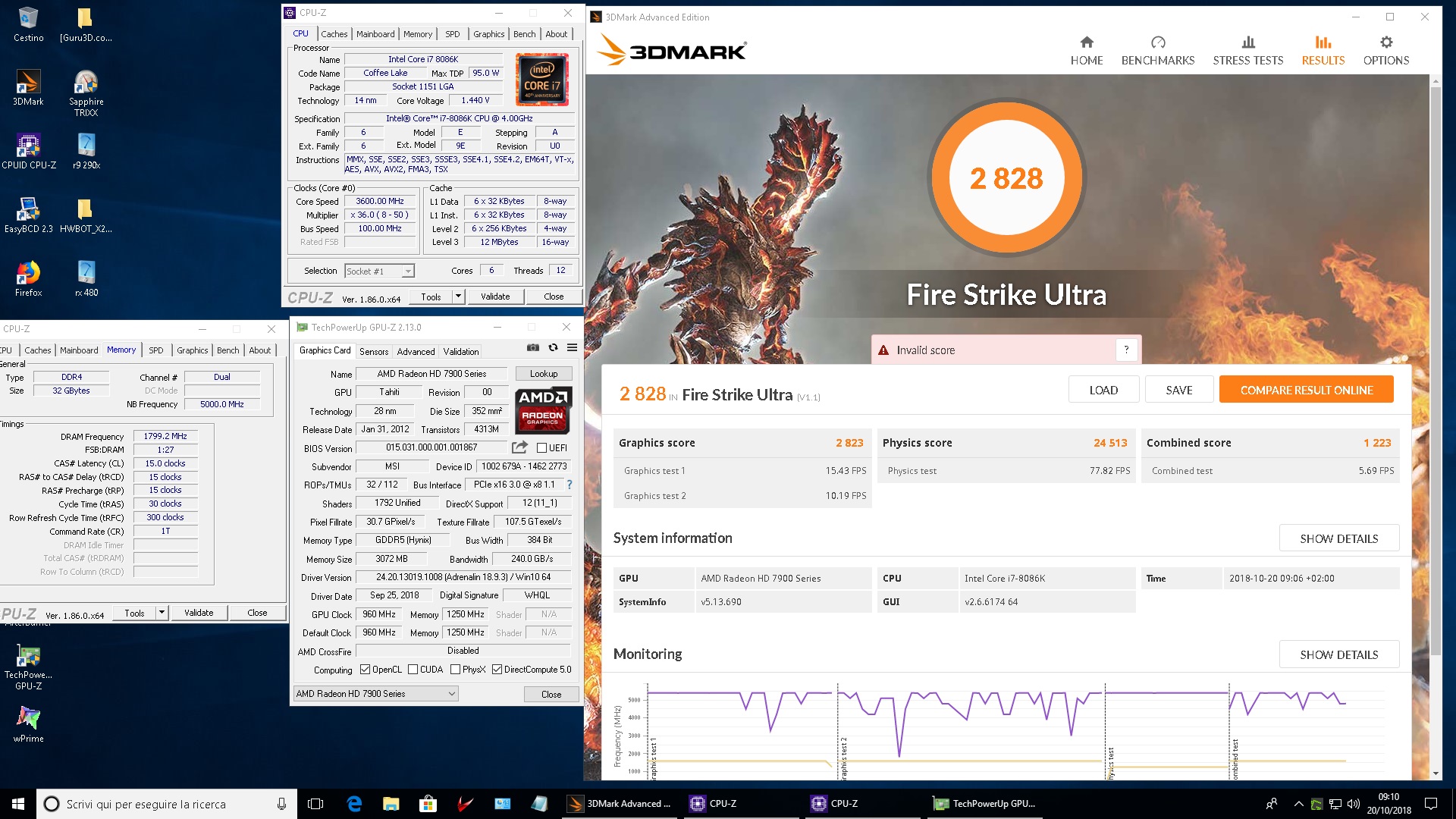
Task: Switch to Caches tab in top CPU-Z
Action: [x=334, y=34]
